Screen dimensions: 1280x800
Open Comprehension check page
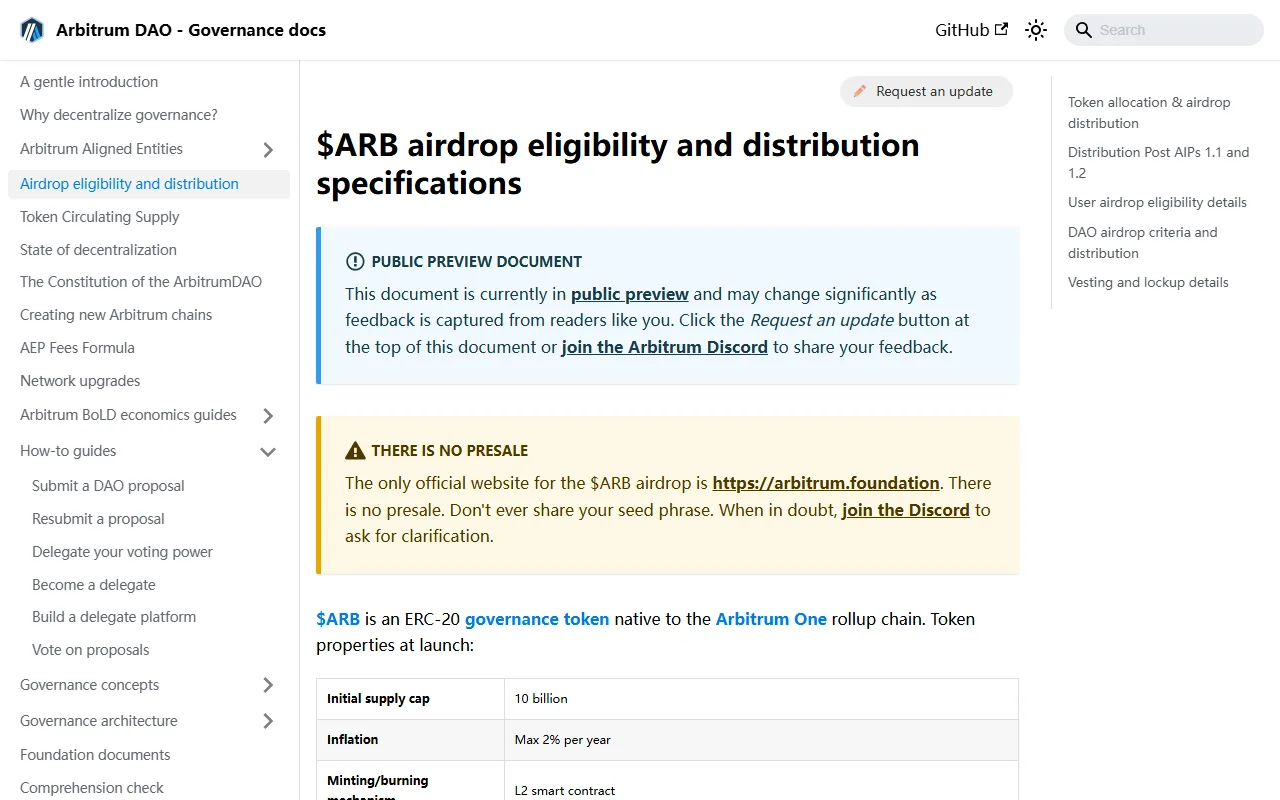click(x=92, y=788)
